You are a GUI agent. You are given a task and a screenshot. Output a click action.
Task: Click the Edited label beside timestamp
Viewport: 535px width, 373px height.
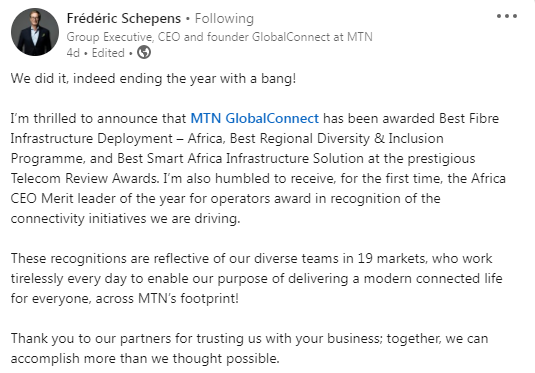[108, 53]
